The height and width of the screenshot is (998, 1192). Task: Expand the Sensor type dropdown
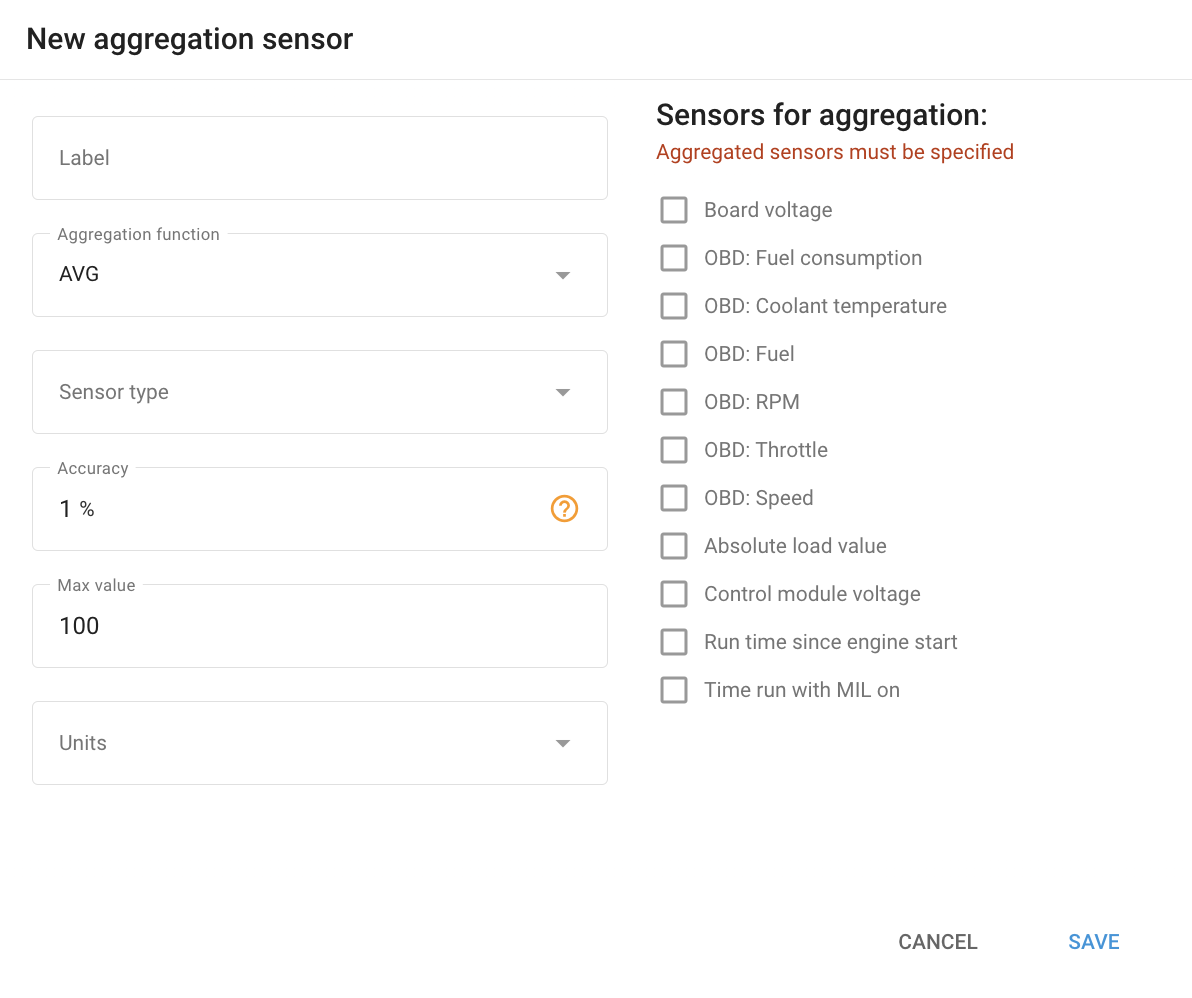(x=319, y=392)
